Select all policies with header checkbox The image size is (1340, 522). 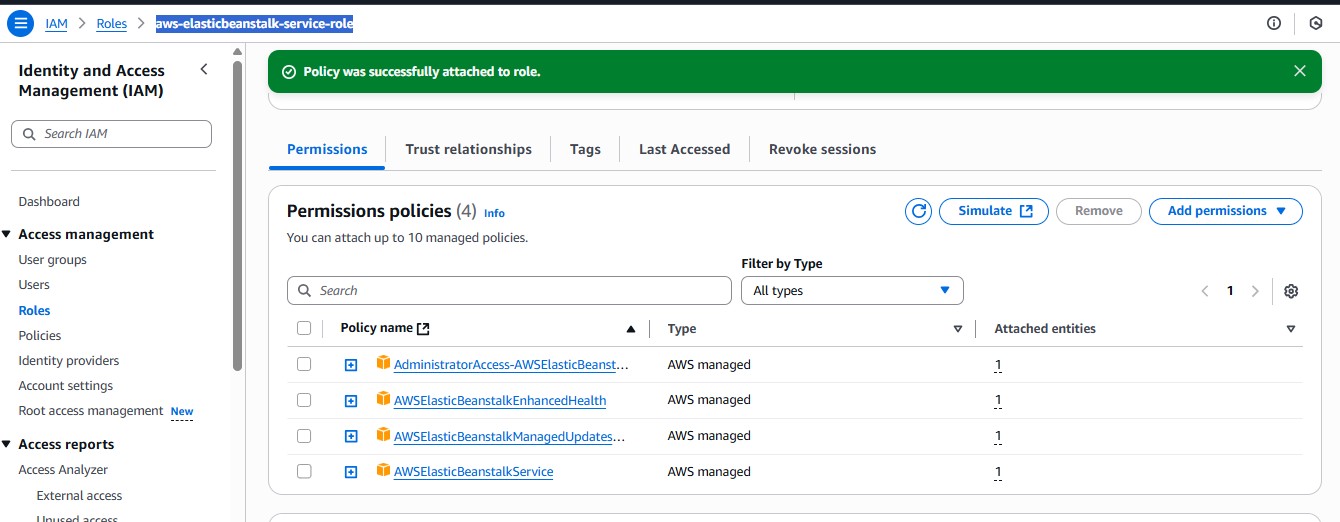(x=304, y=328)
